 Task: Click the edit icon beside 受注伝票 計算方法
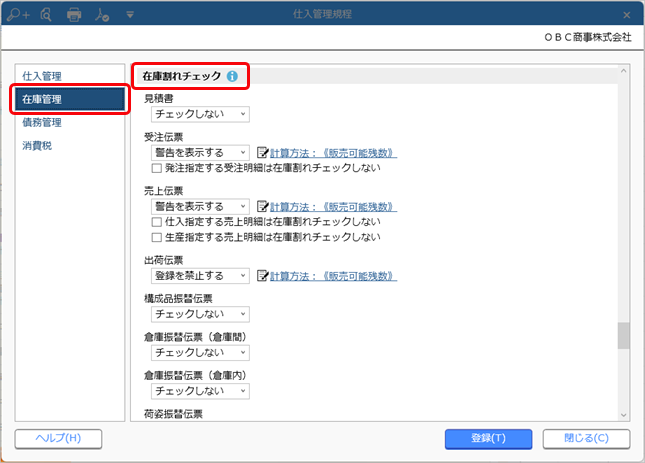262,153
